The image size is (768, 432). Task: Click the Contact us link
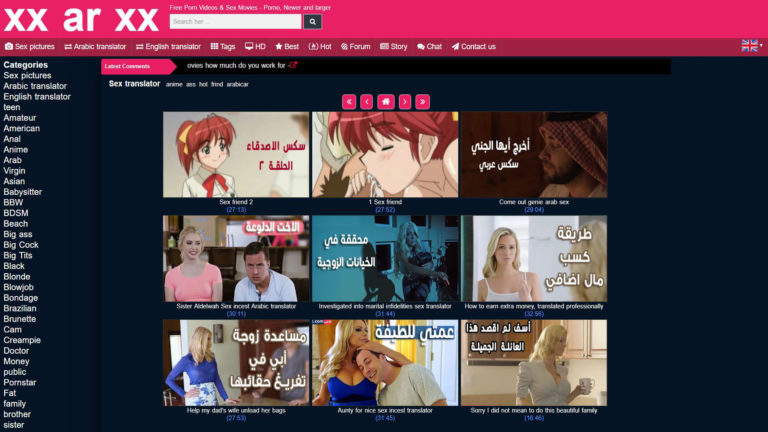pos(473,46)
